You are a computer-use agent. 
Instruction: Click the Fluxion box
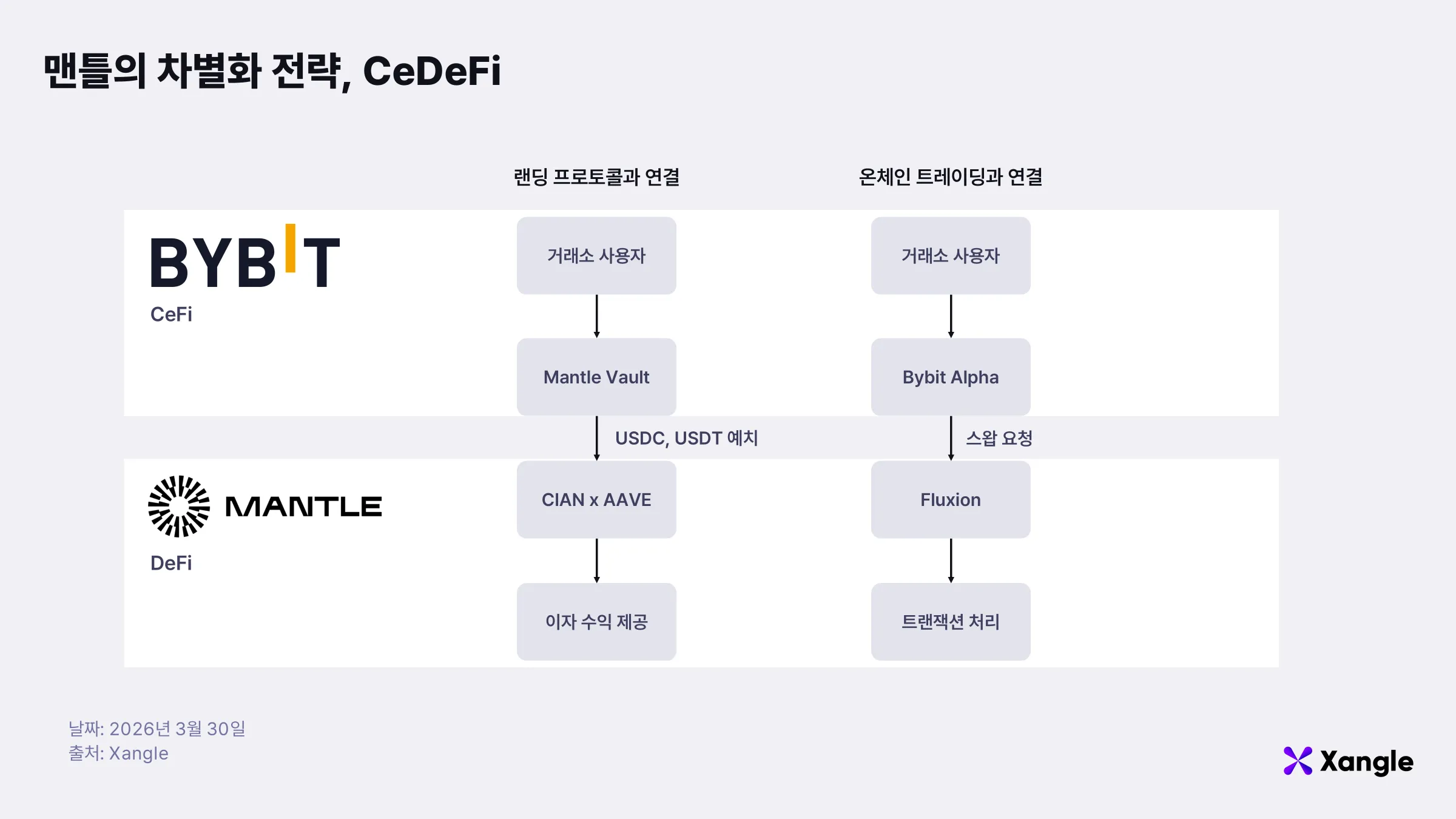click(950, 499)
